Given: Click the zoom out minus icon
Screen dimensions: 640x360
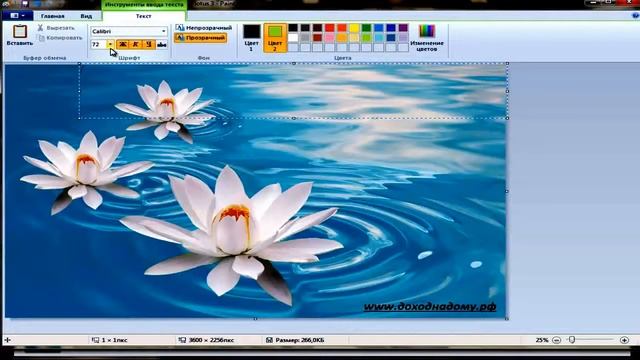Looking at the screenshot, I should (x=556, y=340).
